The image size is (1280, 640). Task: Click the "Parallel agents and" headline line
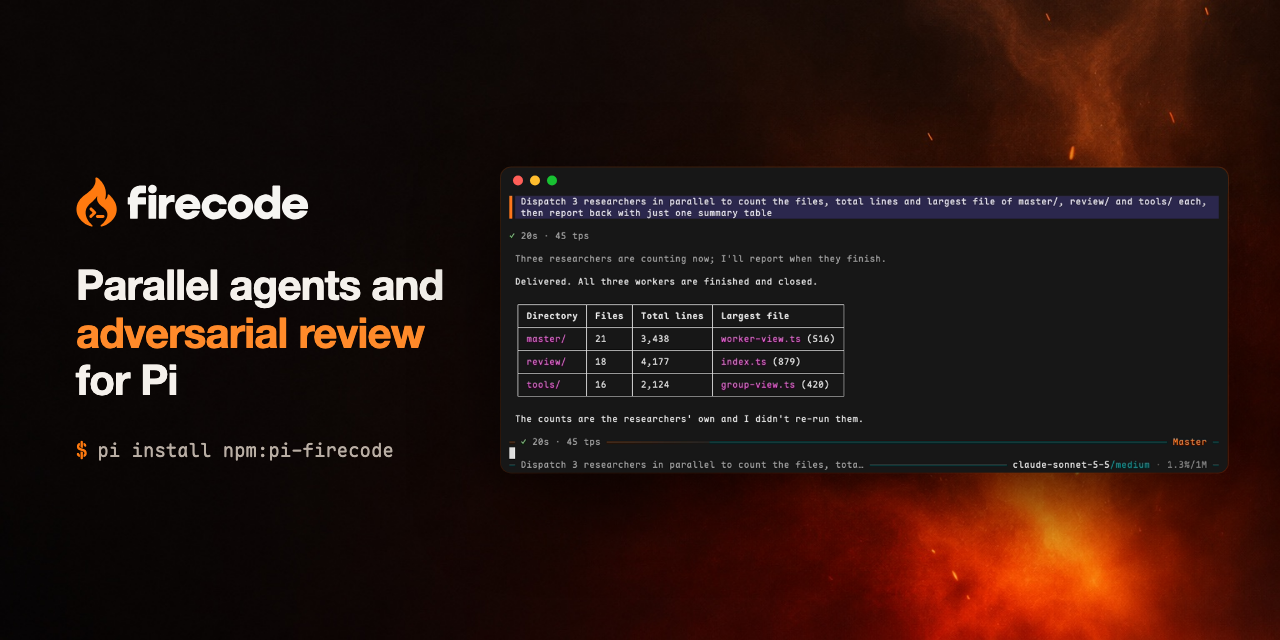(260, 287)
